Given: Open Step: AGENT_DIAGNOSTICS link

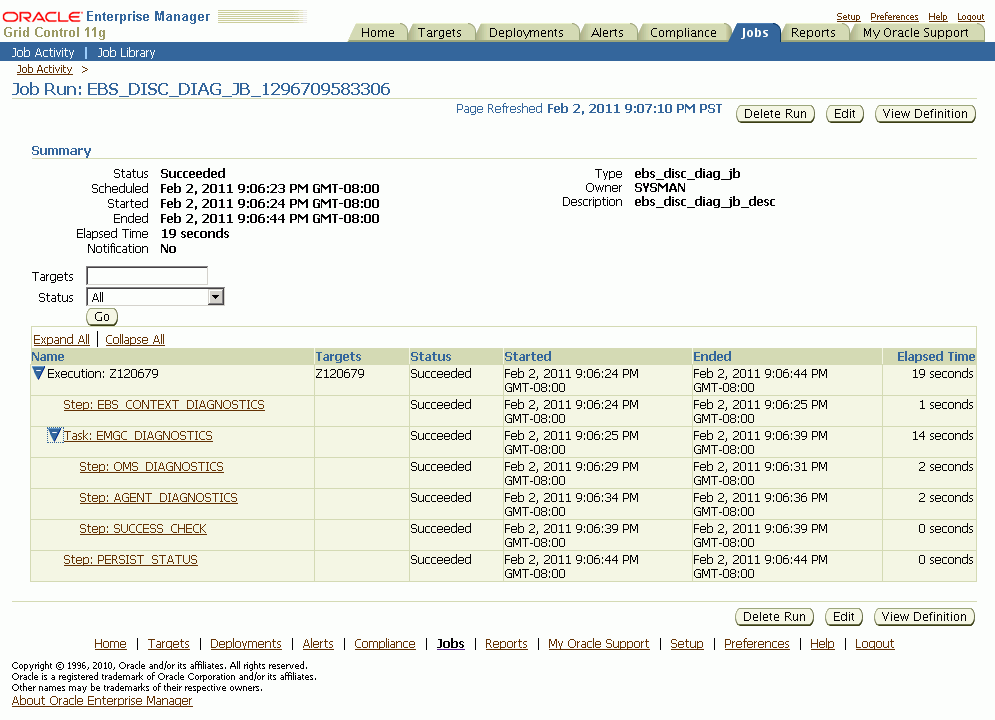Looking at the screenshot, I should (x=159, y=498).
